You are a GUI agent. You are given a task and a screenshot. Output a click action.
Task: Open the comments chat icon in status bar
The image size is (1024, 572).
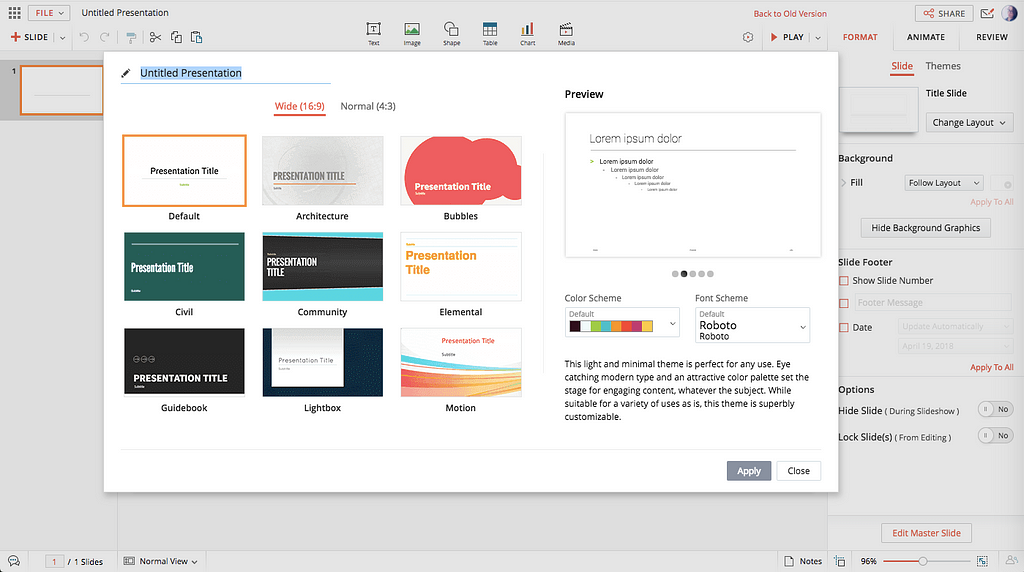(14, 561)
